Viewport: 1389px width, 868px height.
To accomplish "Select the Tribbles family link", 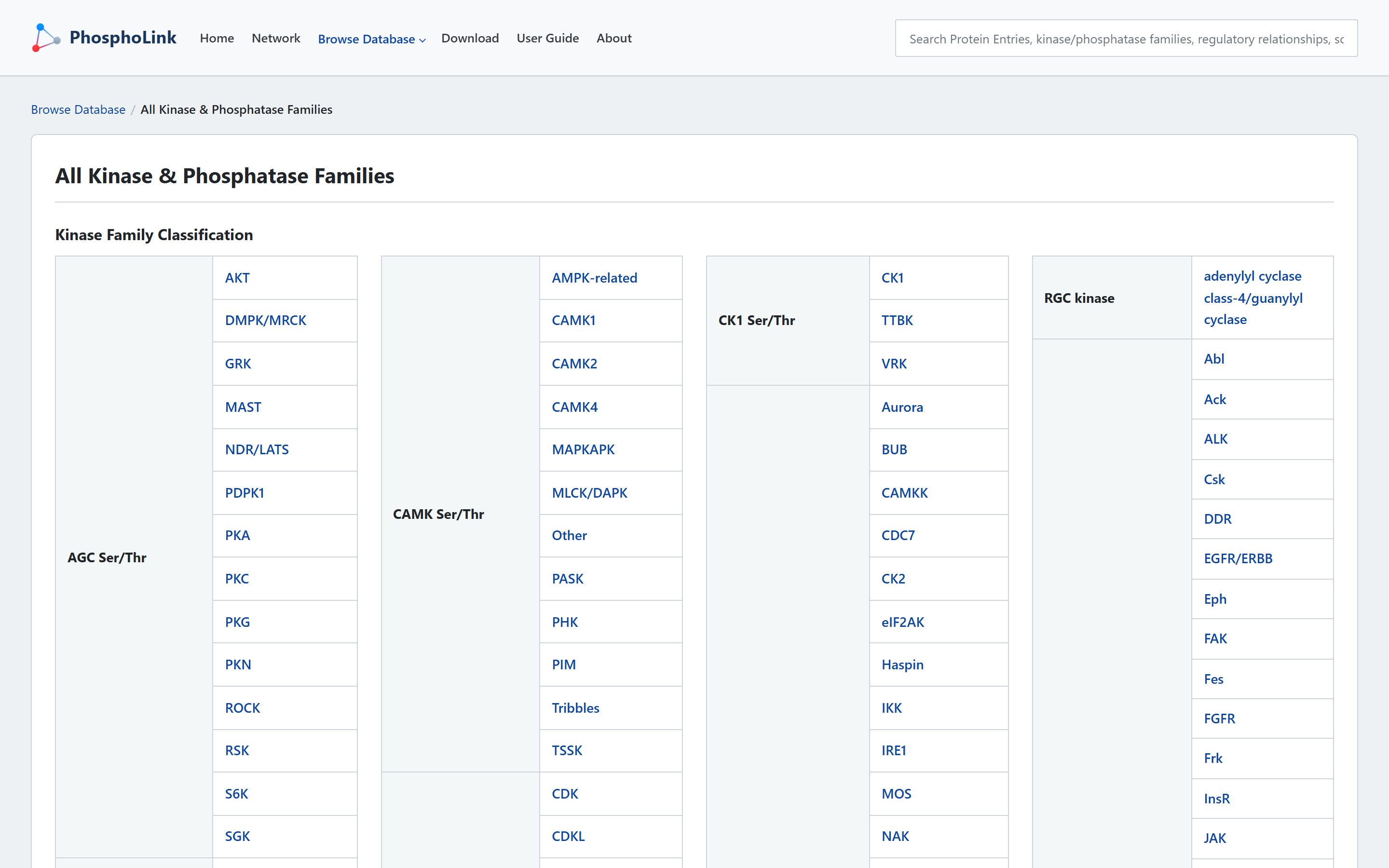I will [x=575, y=708].
